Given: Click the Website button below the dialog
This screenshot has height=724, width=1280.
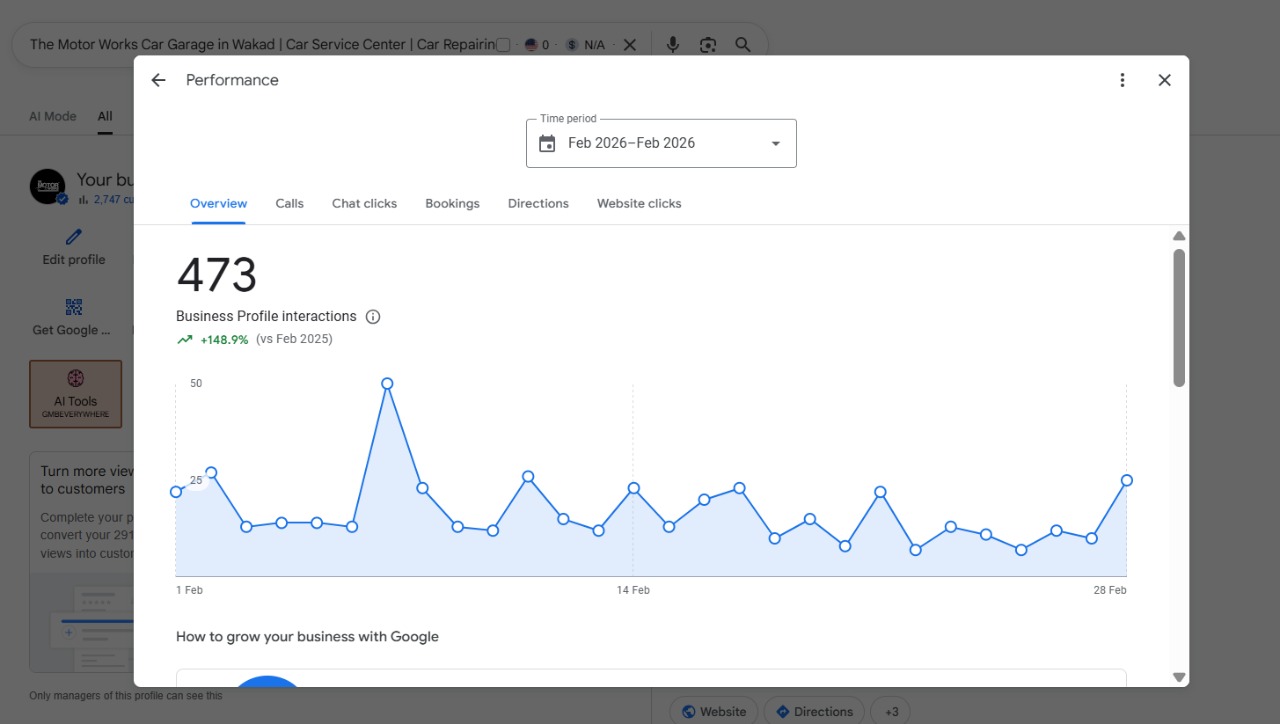Looking at the screenshot, I should pyautogui.click(x=714, y=711).
